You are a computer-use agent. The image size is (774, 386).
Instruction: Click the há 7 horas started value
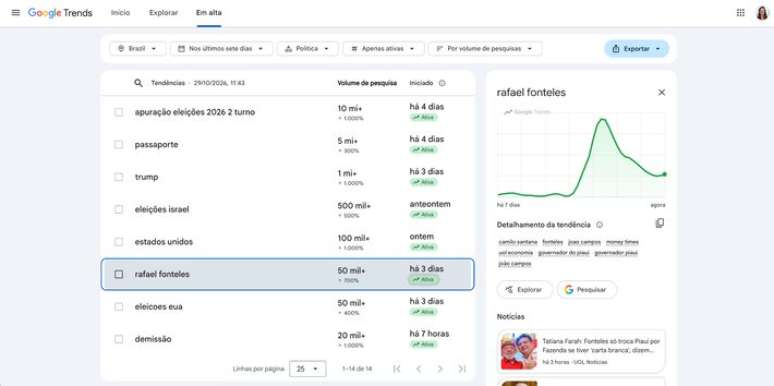(x=429, y=334)
